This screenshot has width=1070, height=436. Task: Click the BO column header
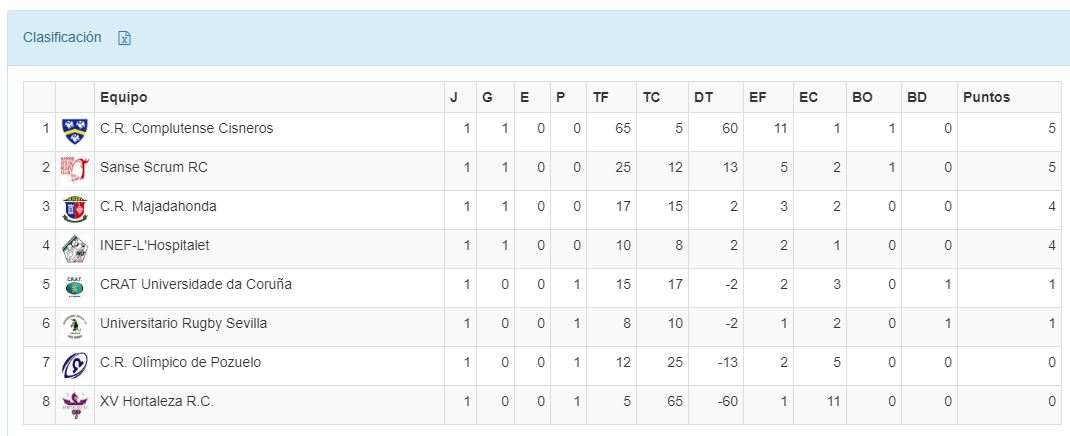pos(862,97)
